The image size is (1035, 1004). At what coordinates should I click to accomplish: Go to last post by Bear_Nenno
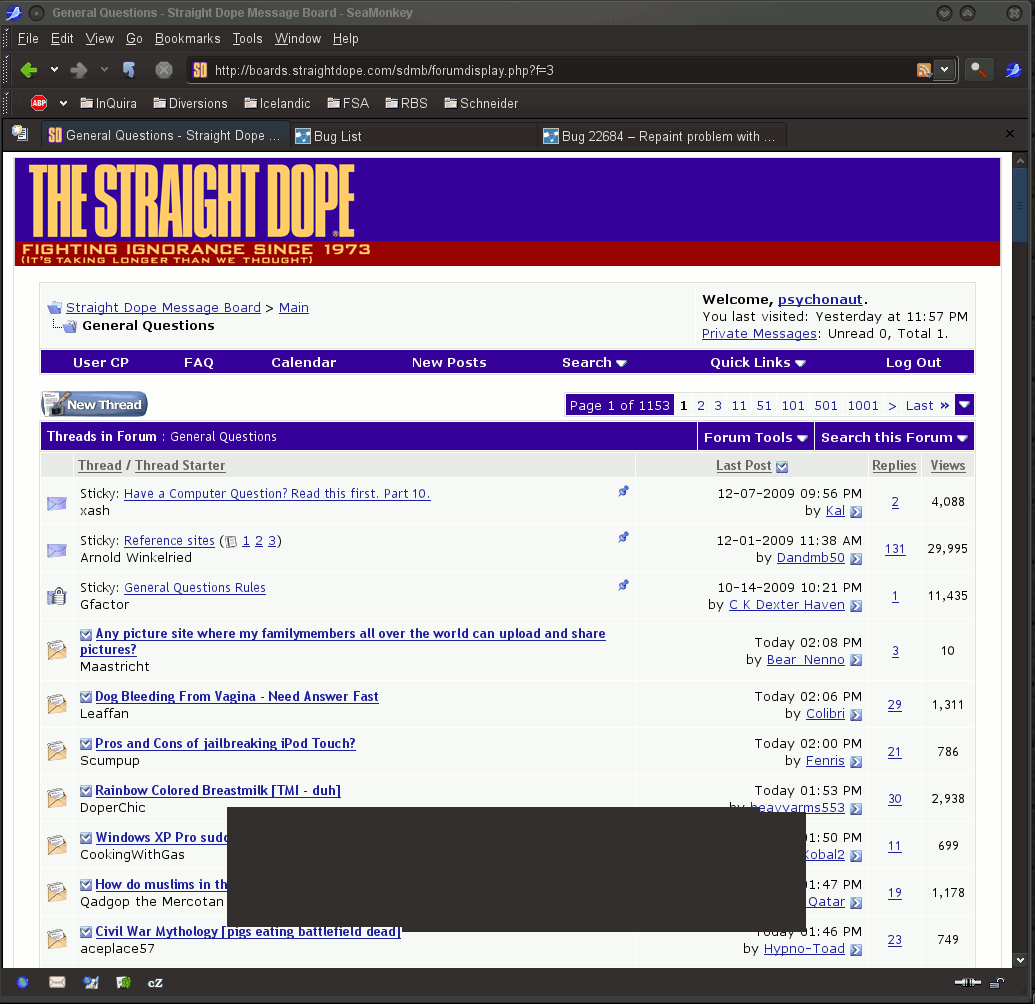tap(856, 660)
